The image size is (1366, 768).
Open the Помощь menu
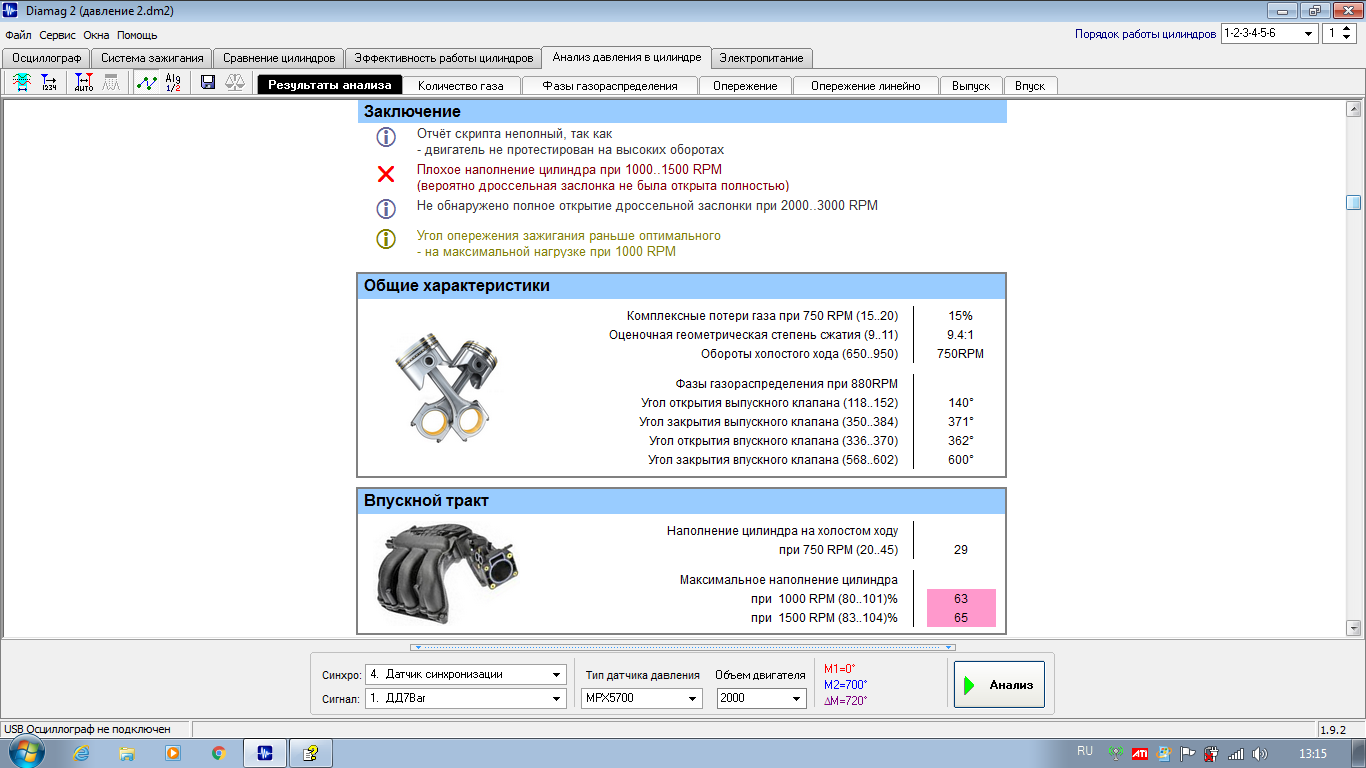[x=137, y=34]
